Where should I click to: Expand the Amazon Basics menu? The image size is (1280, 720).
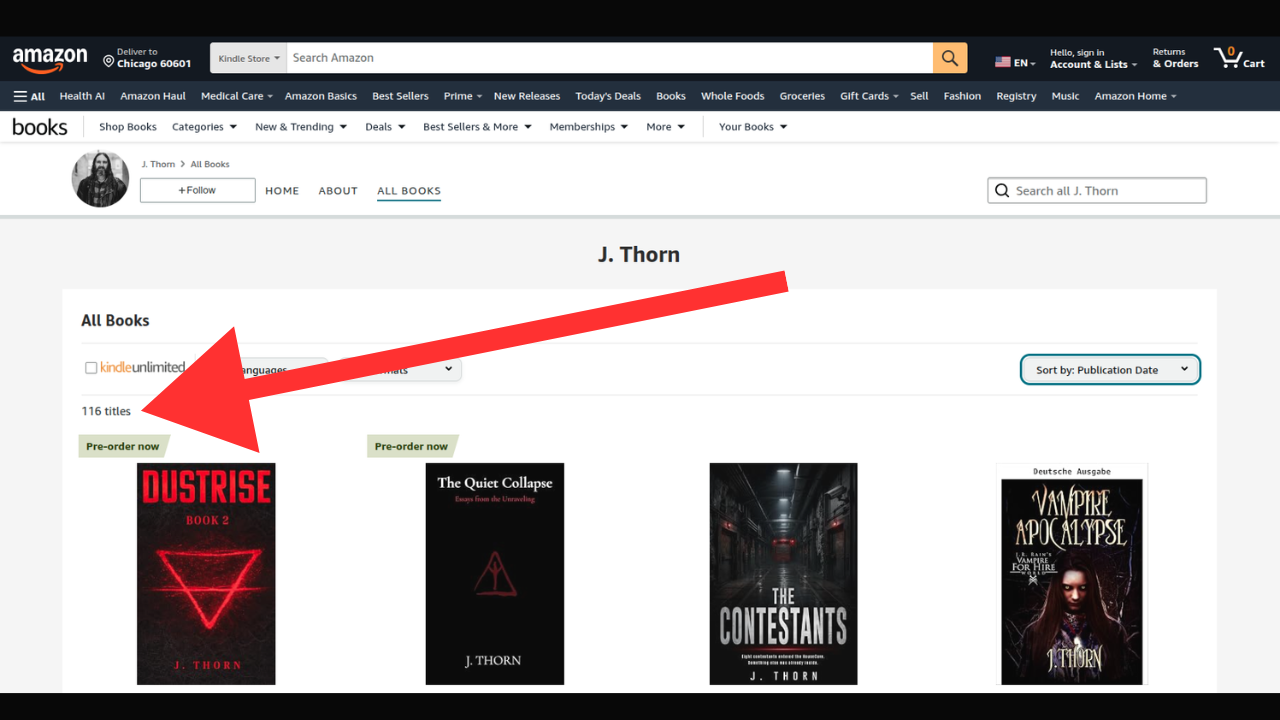coord(321,96)
